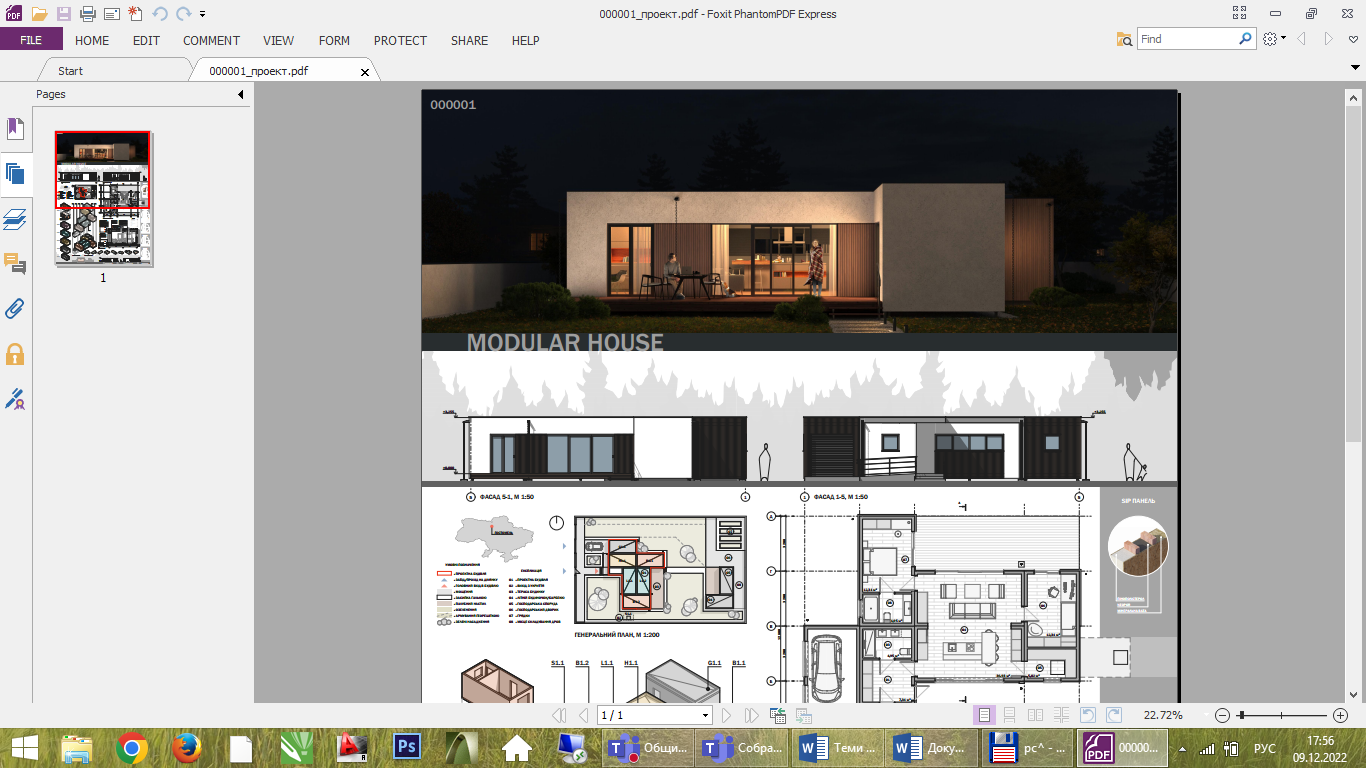
Task: Toggle full screen mode icon in title bar
Action: [1240, 13]
